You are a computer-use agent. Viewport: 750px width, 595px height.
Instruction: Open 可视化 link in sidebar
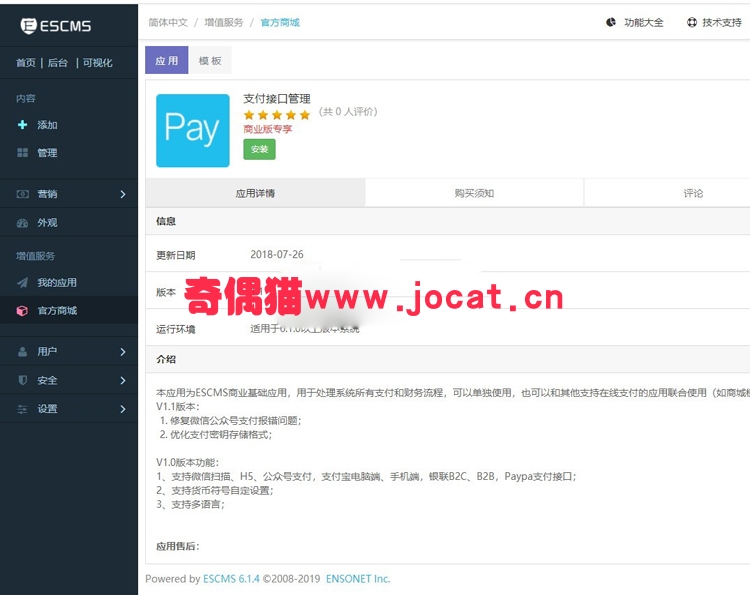tap(98, 63)
